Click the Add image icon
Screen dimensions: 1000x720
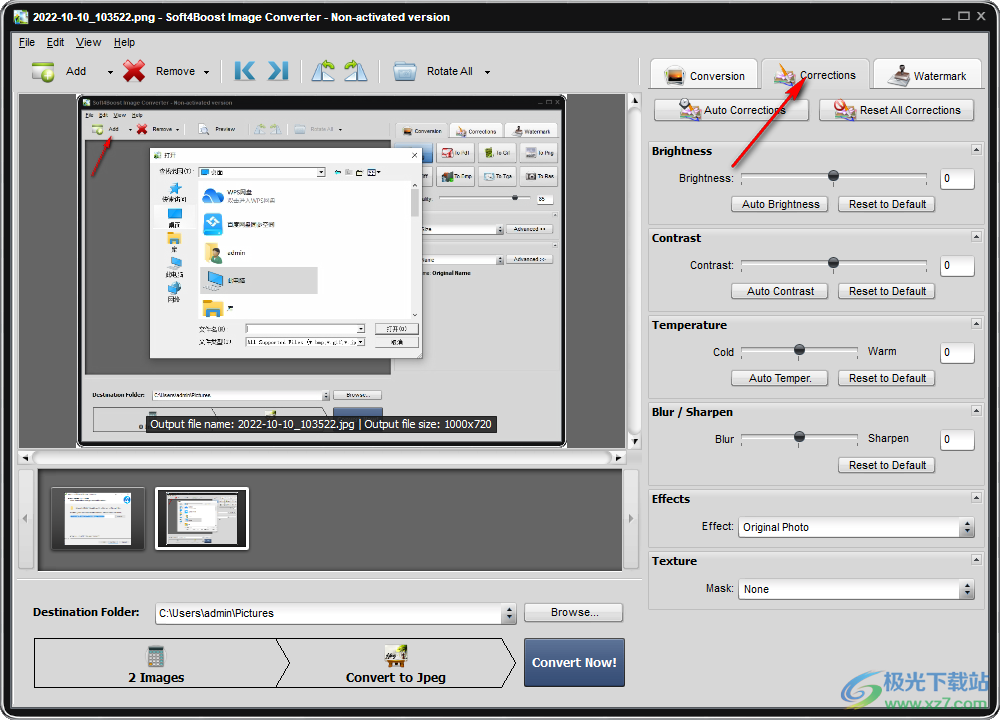43,71
